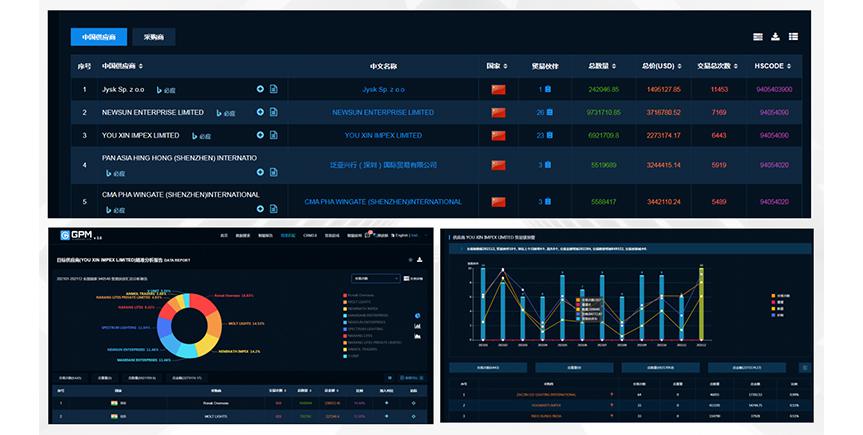The image size is (863, 435).
Task: Open the YOU XIN IMPEX LIMITED Chinese name link
Action: pyautogui.click(x=383, y=135)
